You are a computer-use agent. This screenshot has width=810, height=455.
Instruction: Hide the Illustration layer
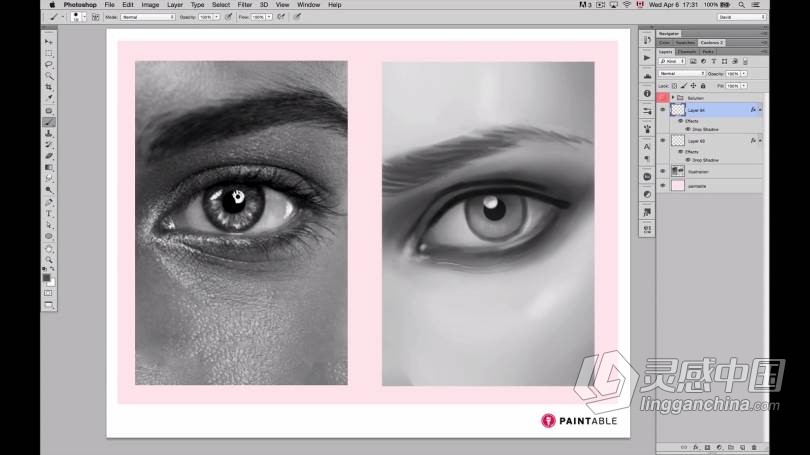pyautogui.click(x=662, y=171)
